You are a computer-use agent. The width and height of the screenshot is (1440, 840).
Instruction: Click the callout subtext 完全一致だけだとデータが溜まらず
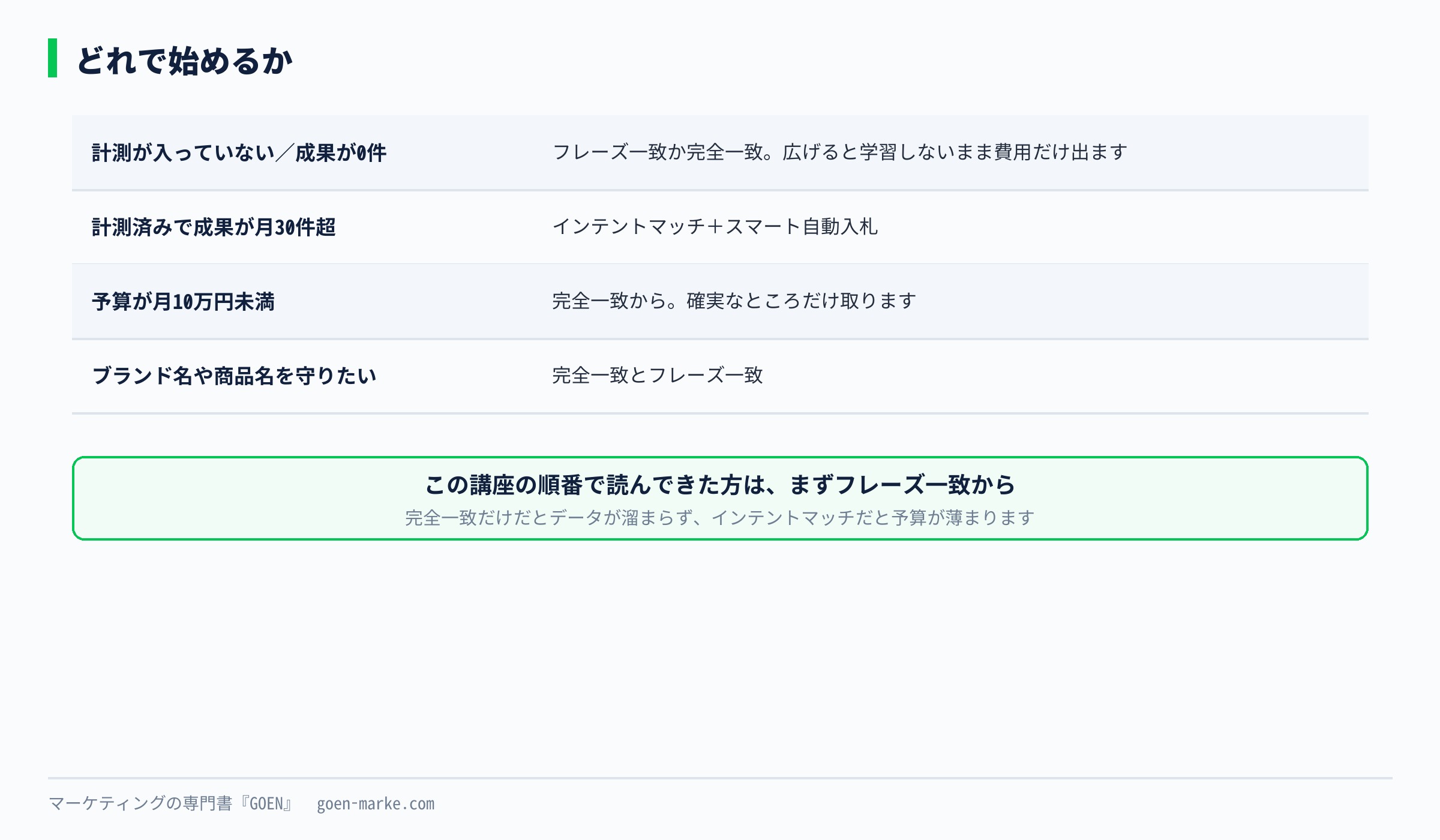[550, 517]
